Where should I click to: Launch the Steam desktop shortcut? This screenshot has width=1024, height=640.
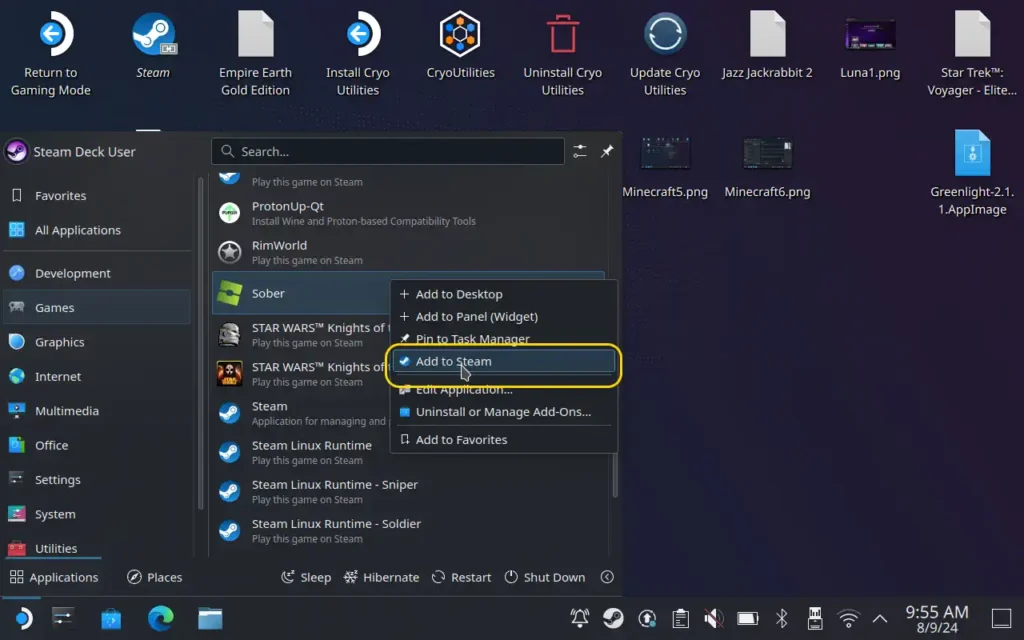click(x=153, y=44)
